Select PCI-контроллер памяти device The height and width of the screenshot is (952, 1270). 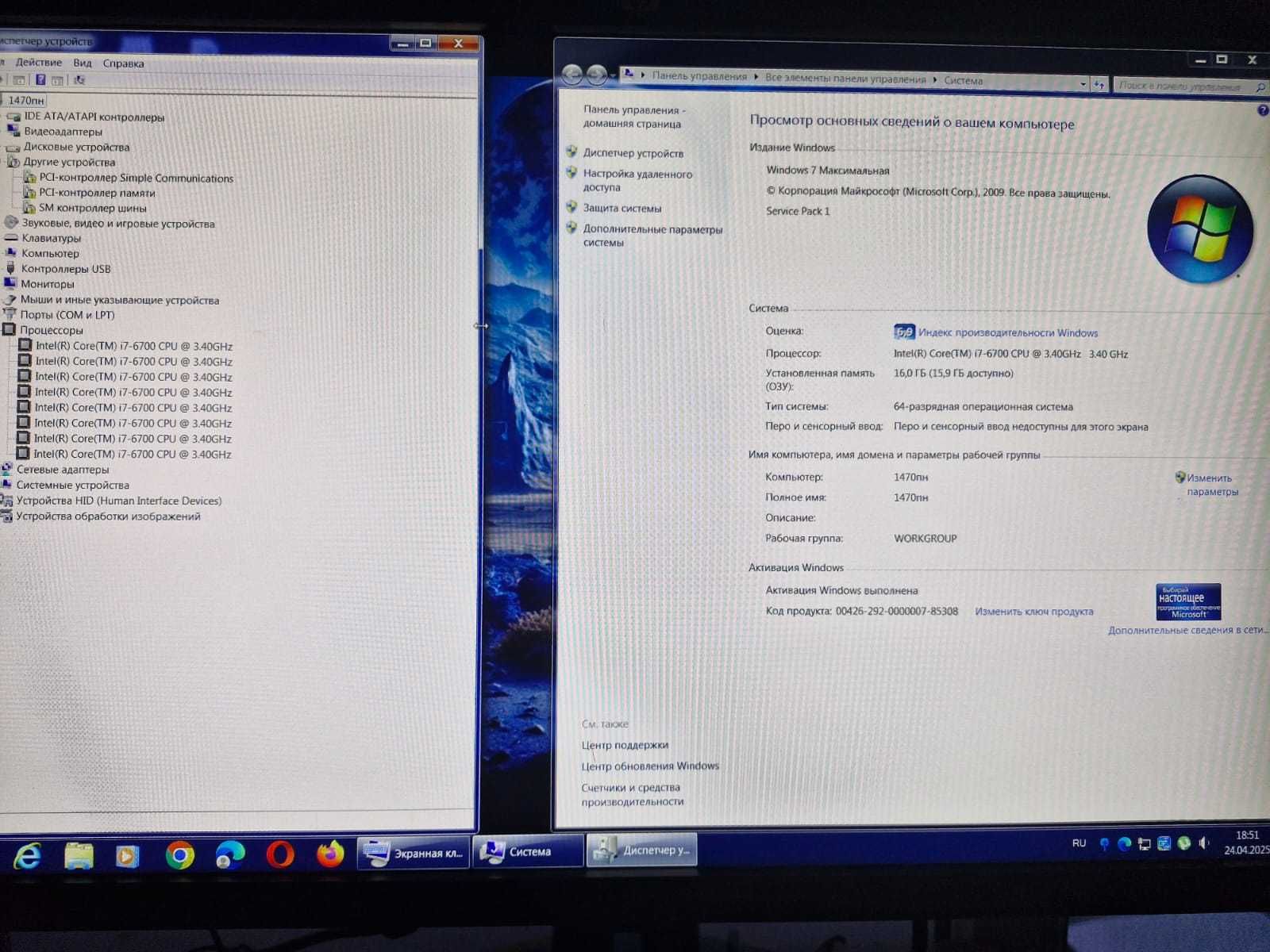coord(97,193)
